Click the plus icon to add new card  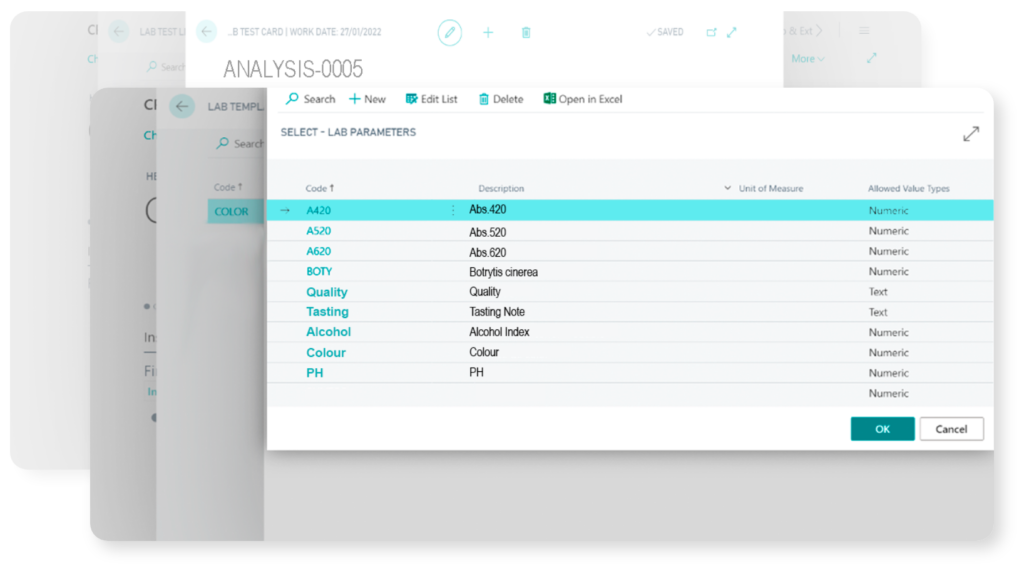click(x=488, y=32)
